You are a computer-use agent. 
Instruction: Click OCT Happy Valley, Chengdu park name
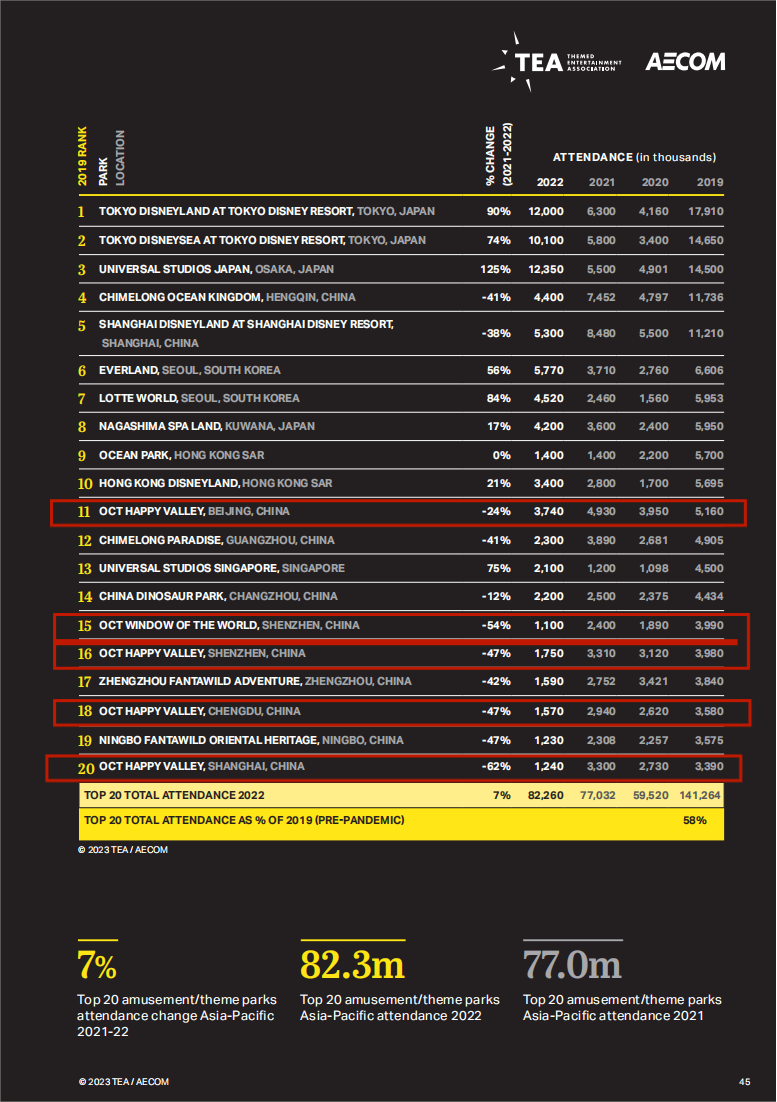tap(200, 711)
